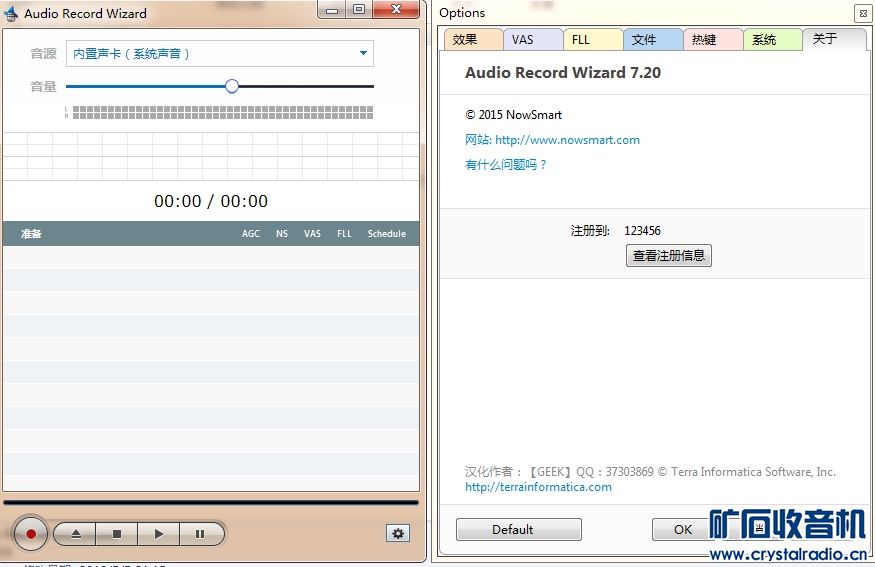Toggle VAS in the status bar

pyautogui.click(x=312, y=234)
